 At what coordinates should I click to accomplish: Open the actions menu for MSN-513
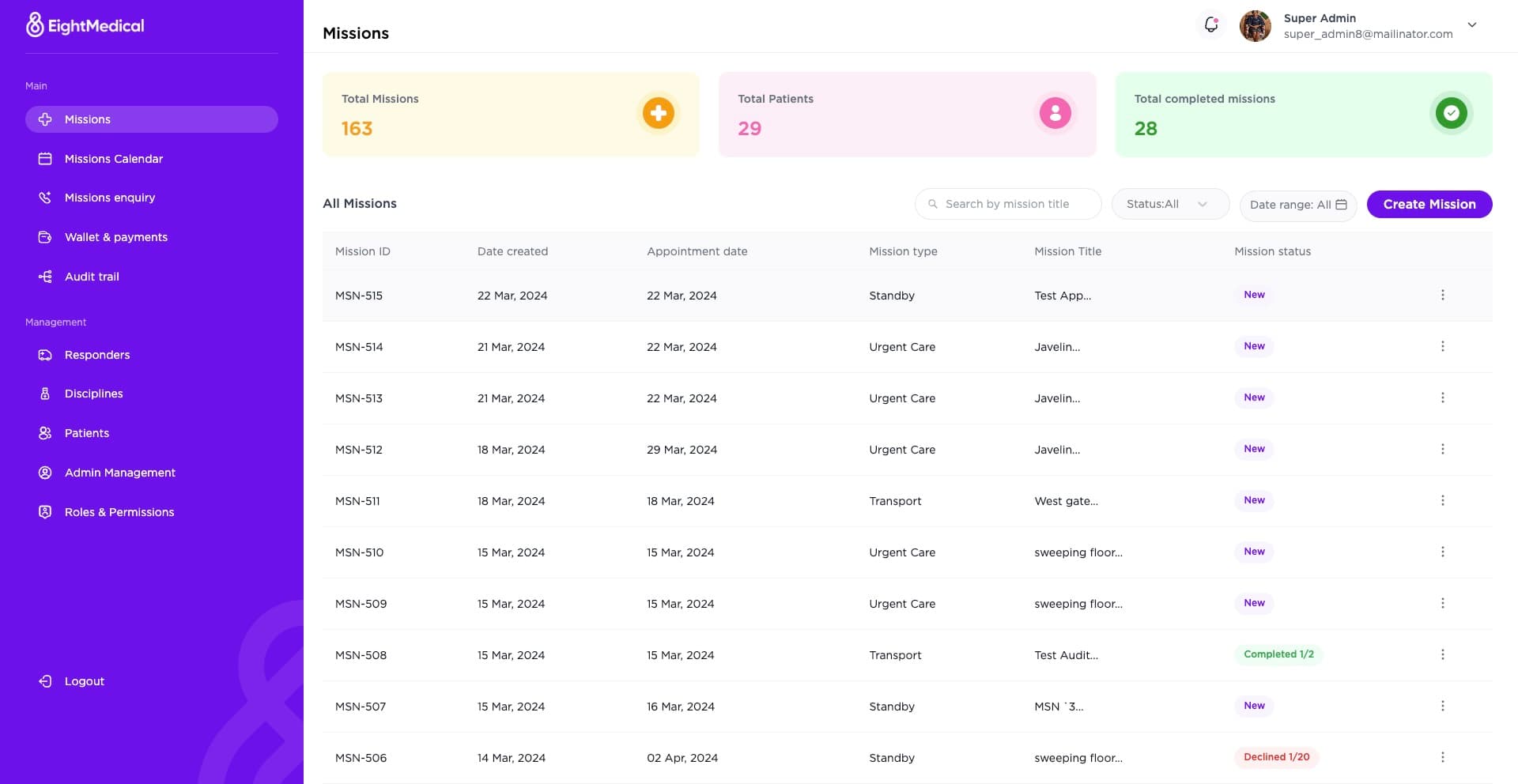(1442, 398)
